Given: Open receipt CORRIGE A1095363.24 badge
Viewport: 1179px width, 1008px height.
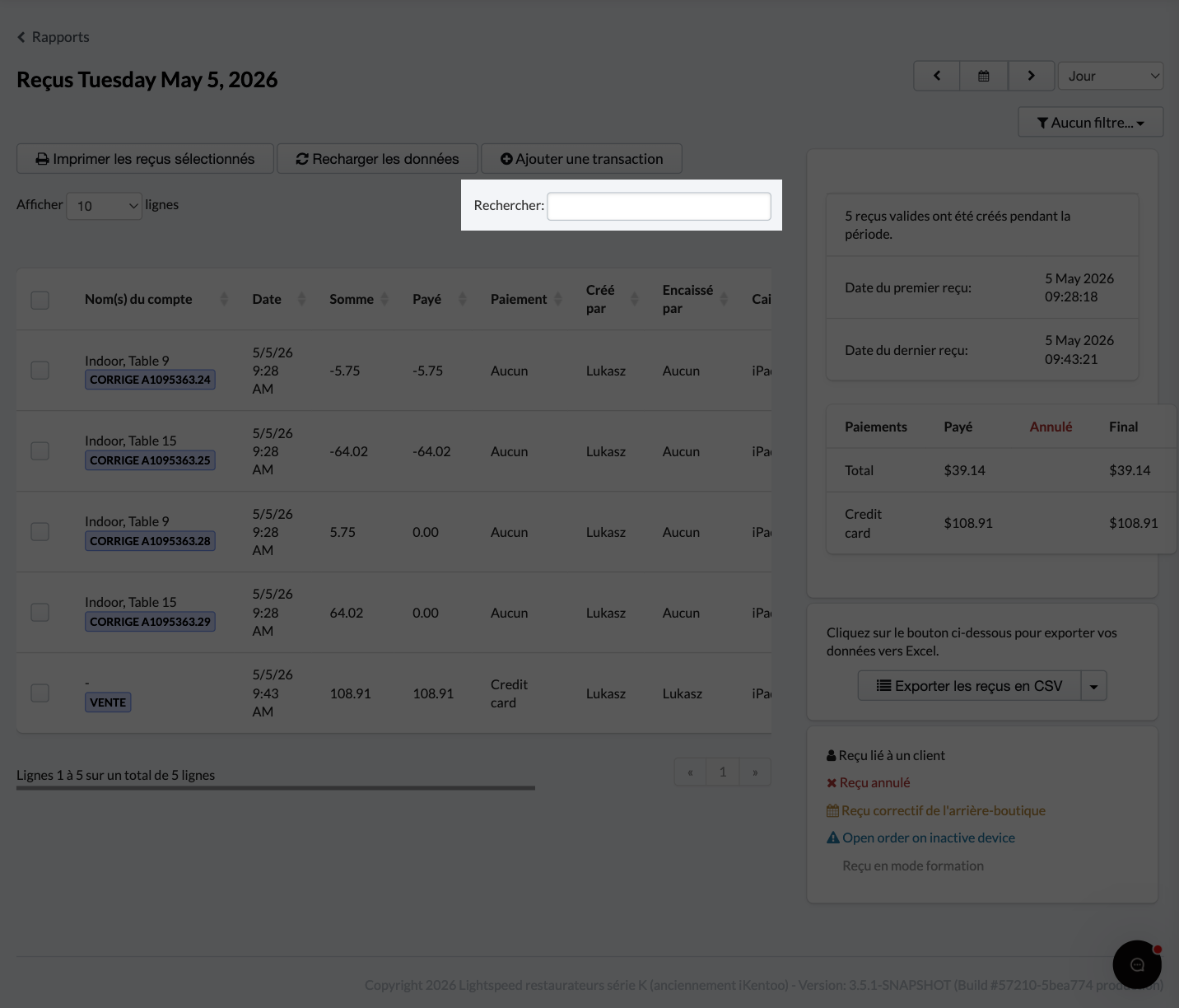Looking at the screenshot, I should pyautogui.click(x=150, y=380).
